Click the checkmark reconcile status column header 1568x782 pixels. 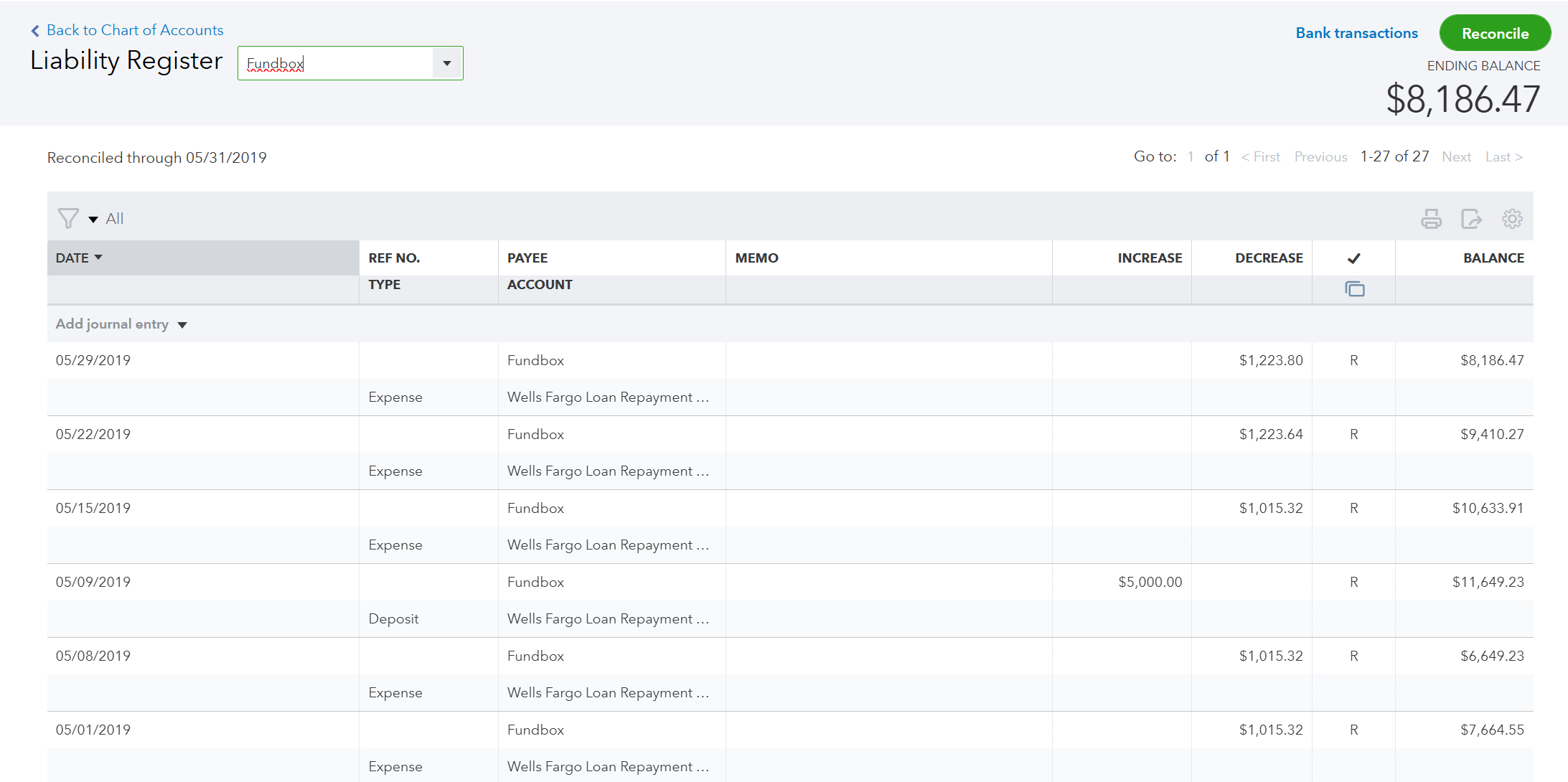coord(1354,258)
